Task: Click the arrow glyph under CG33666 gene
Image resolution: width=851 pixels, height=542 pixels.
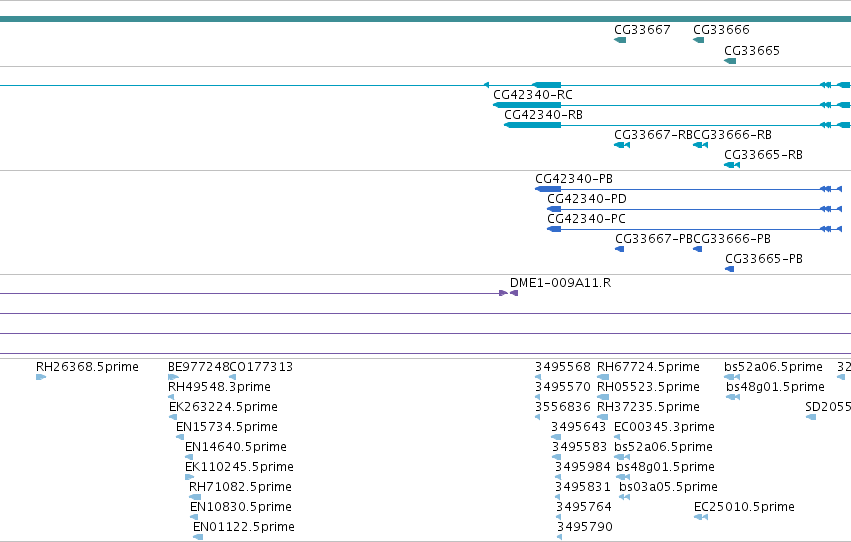Action: [x=698, y=40]
